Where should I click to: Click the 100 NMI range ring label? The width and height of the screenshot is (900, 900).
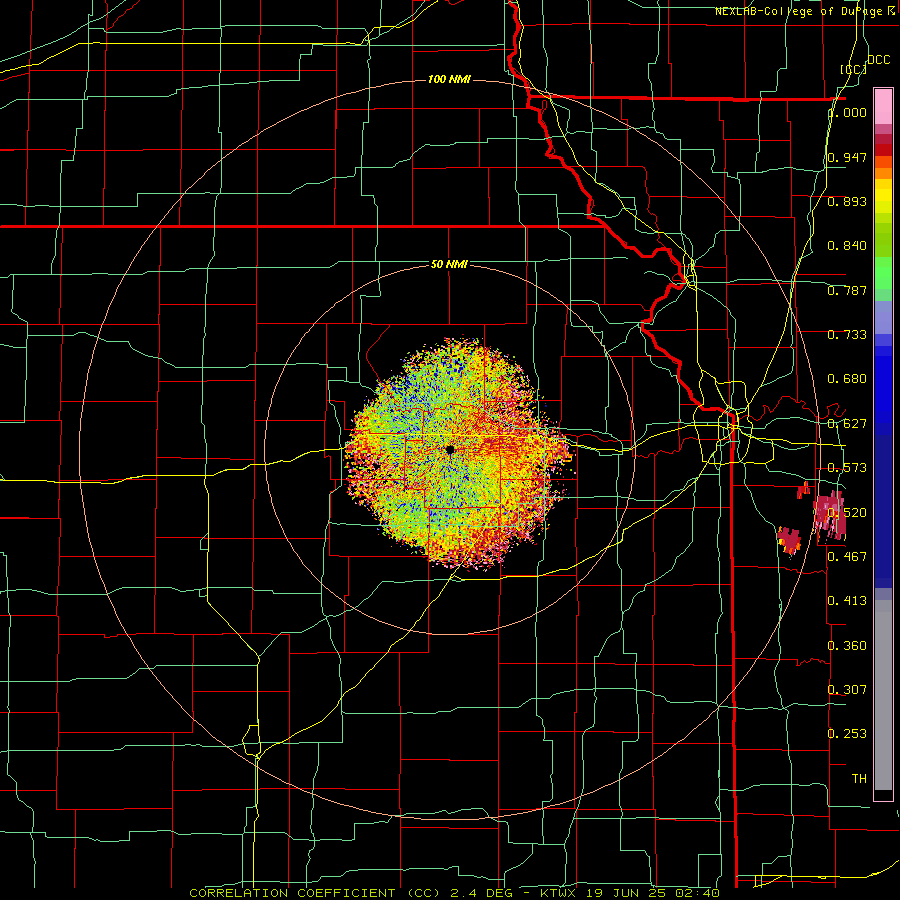449,79
